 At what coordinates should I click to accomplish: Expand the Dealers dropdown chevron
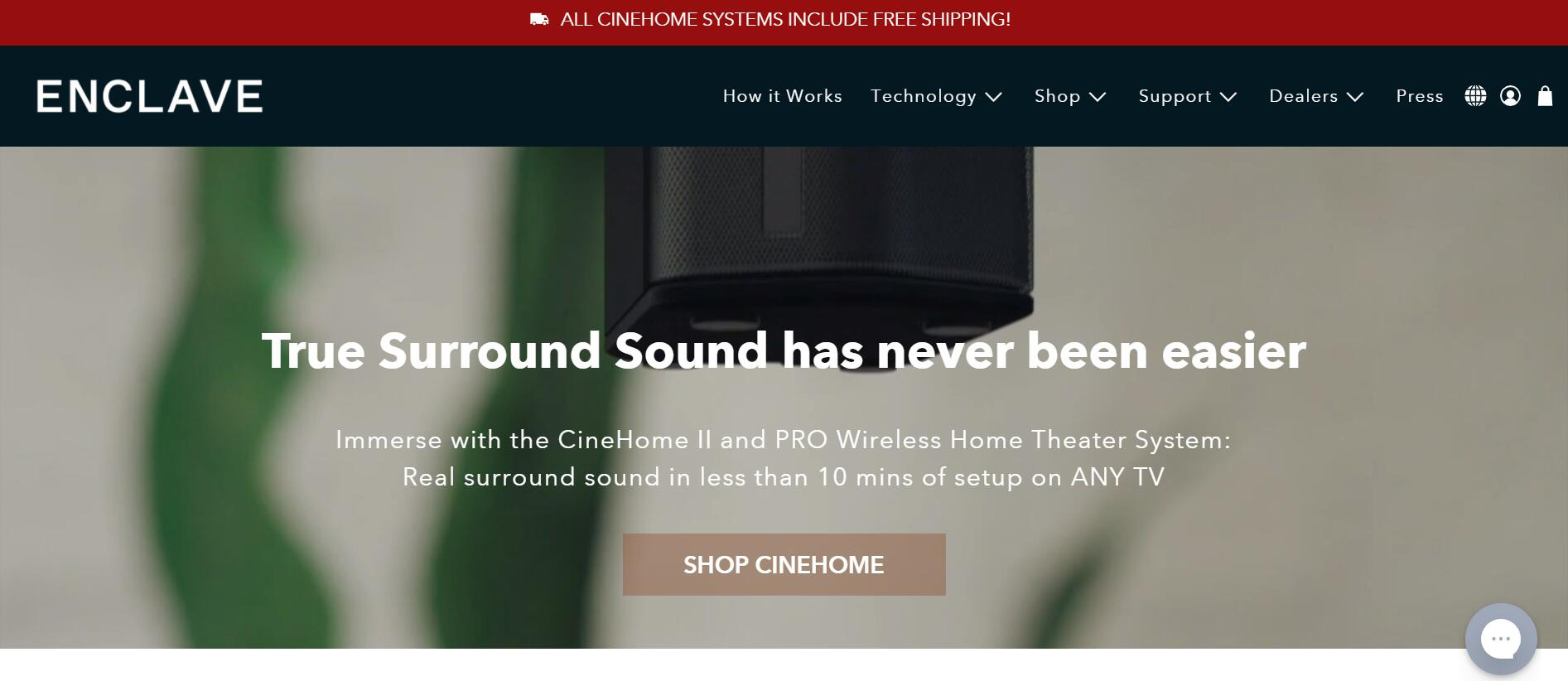(1355, 97)
